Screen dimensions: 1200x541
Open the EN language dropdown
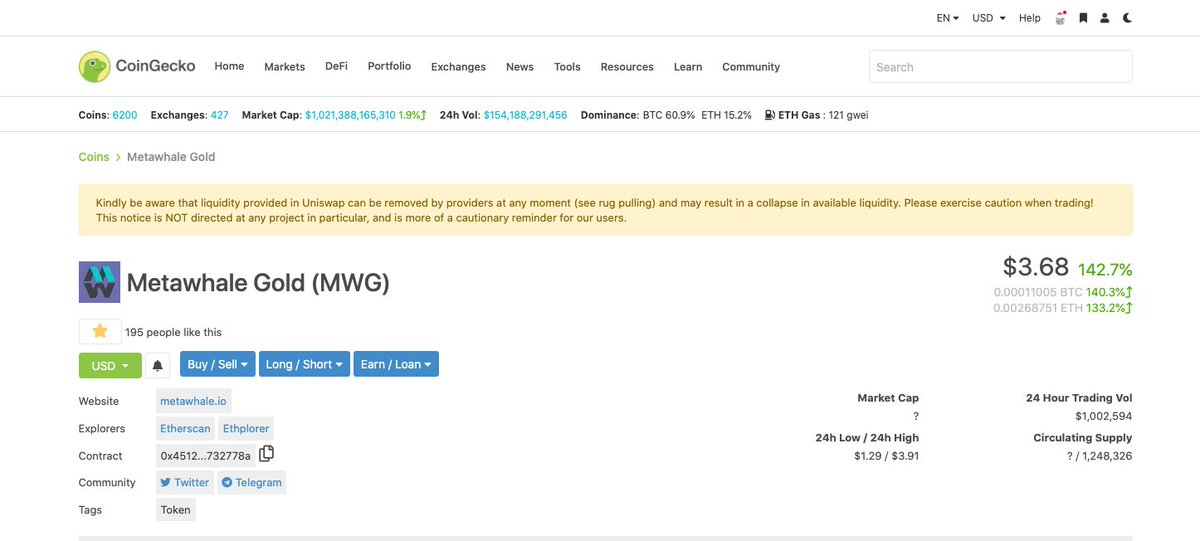[x=947, y=18]
